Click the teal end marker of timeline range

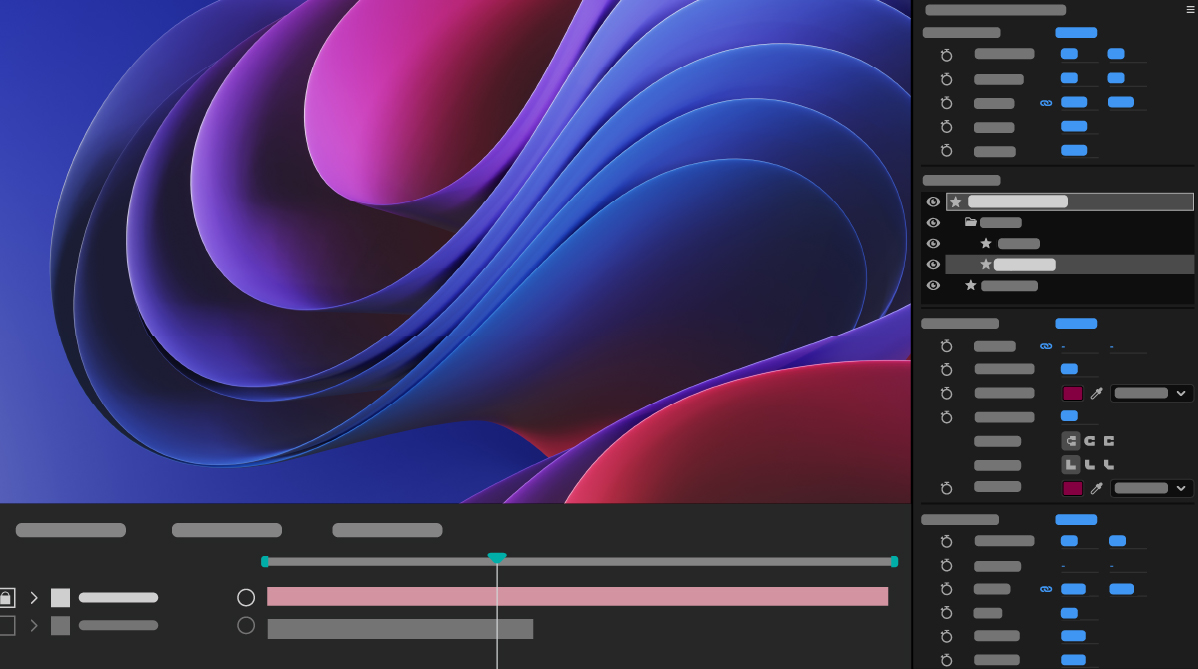(894, 561)
